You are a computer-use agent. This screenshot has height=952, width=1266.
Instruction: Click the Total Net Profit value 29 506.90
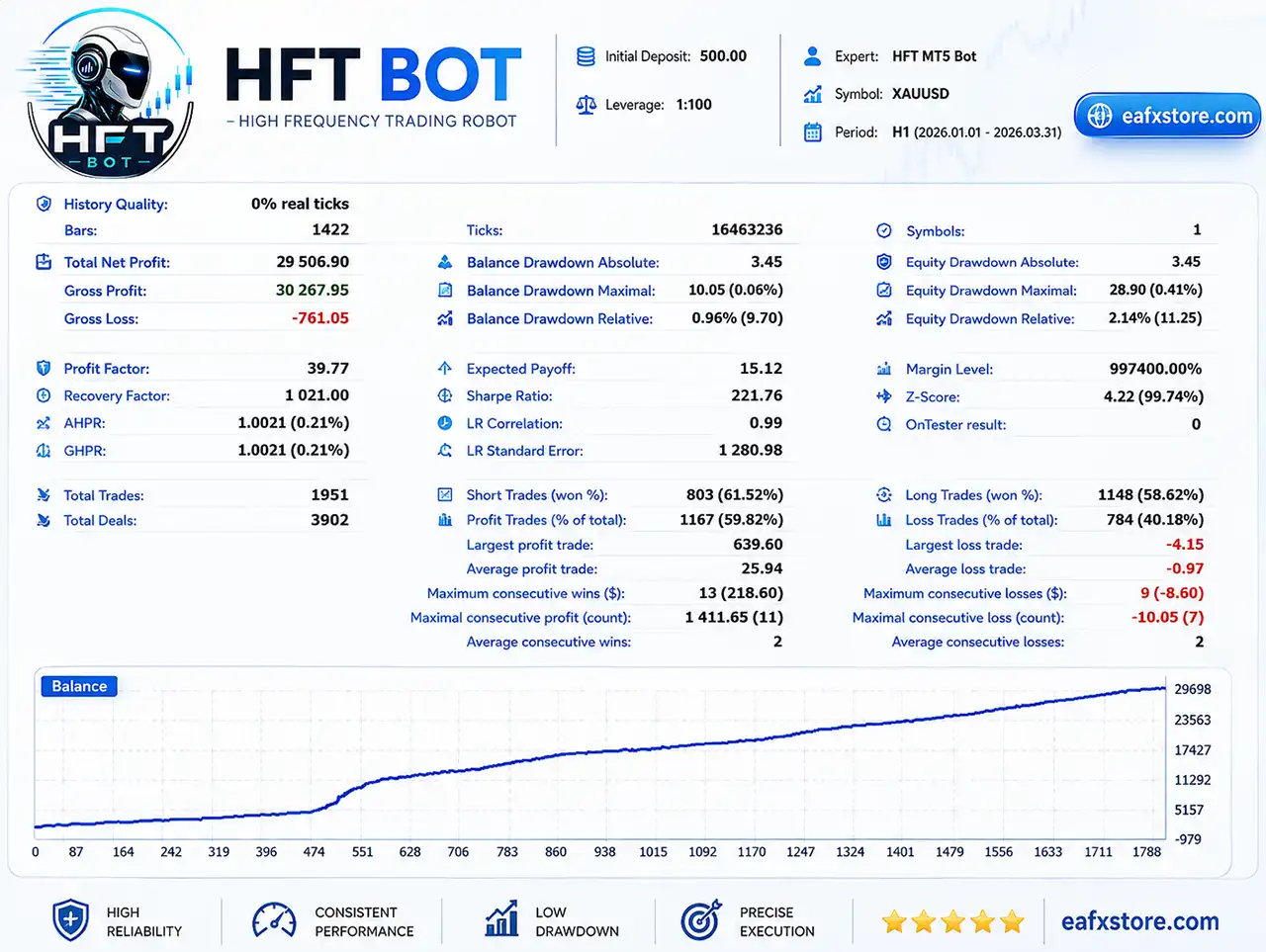point(313,262)
